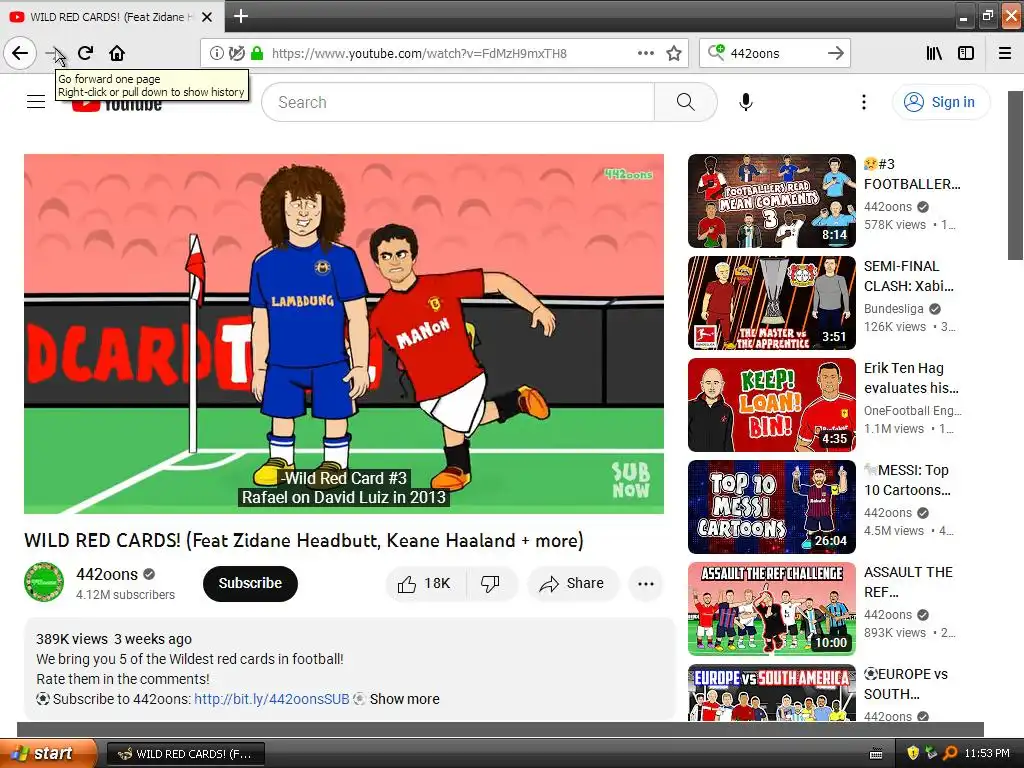Open 'MESSI: Top 10 Cartoons...' title
This screenshot has height=768, width=1024.
907,480
